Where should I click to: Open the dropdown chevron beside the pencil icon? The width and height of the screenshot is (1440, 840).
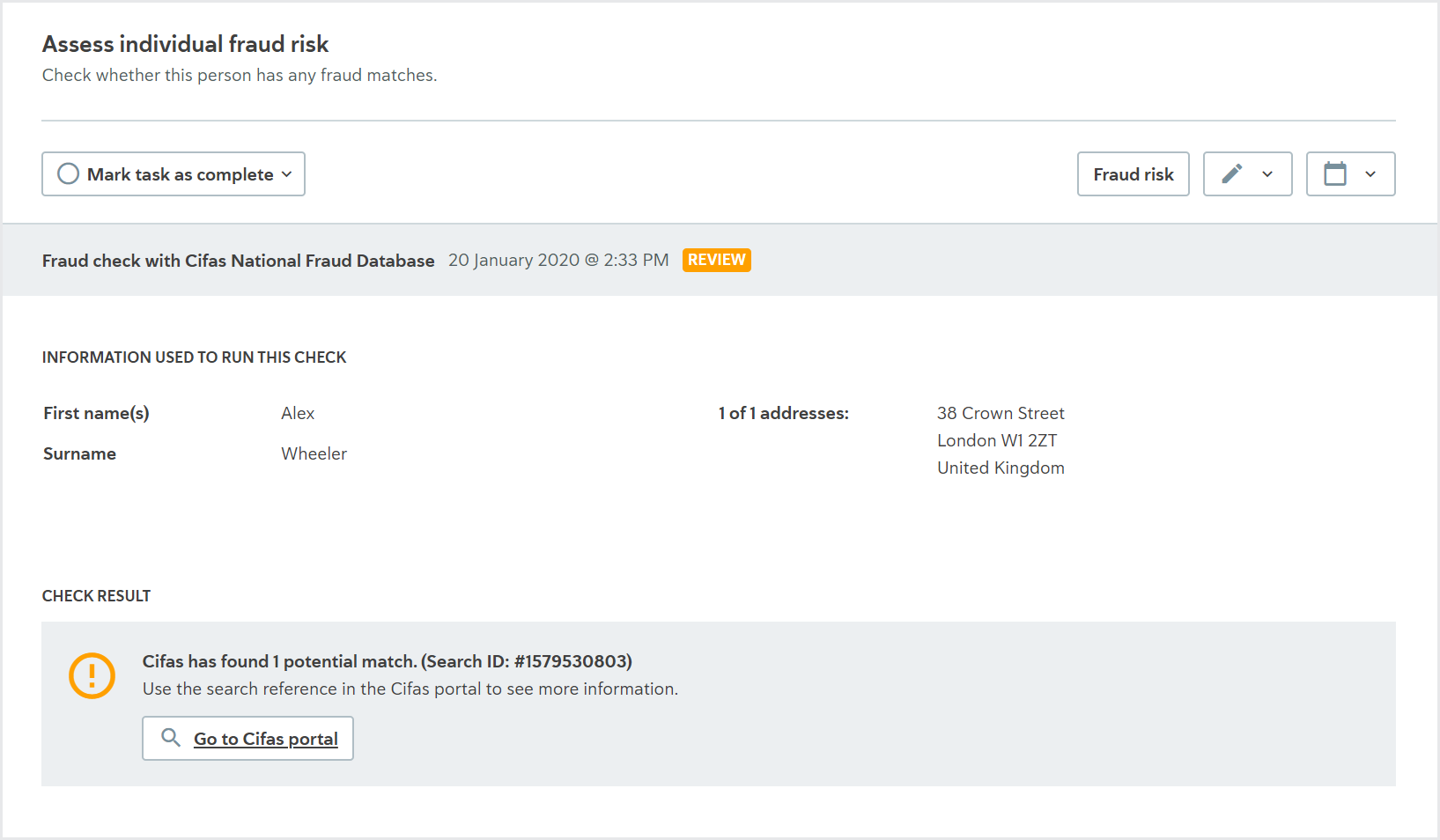pos(1267,174)
